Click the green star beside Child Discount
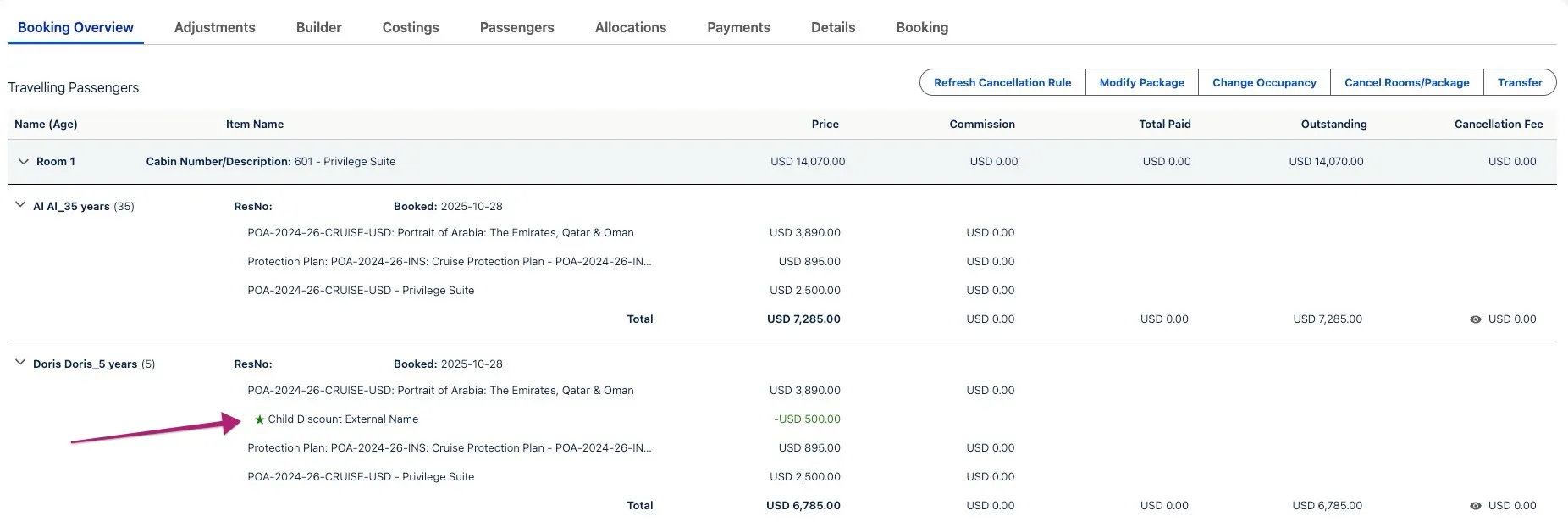Image resolution: width=1568 pixels, height=522 pixels. [259, 419]
